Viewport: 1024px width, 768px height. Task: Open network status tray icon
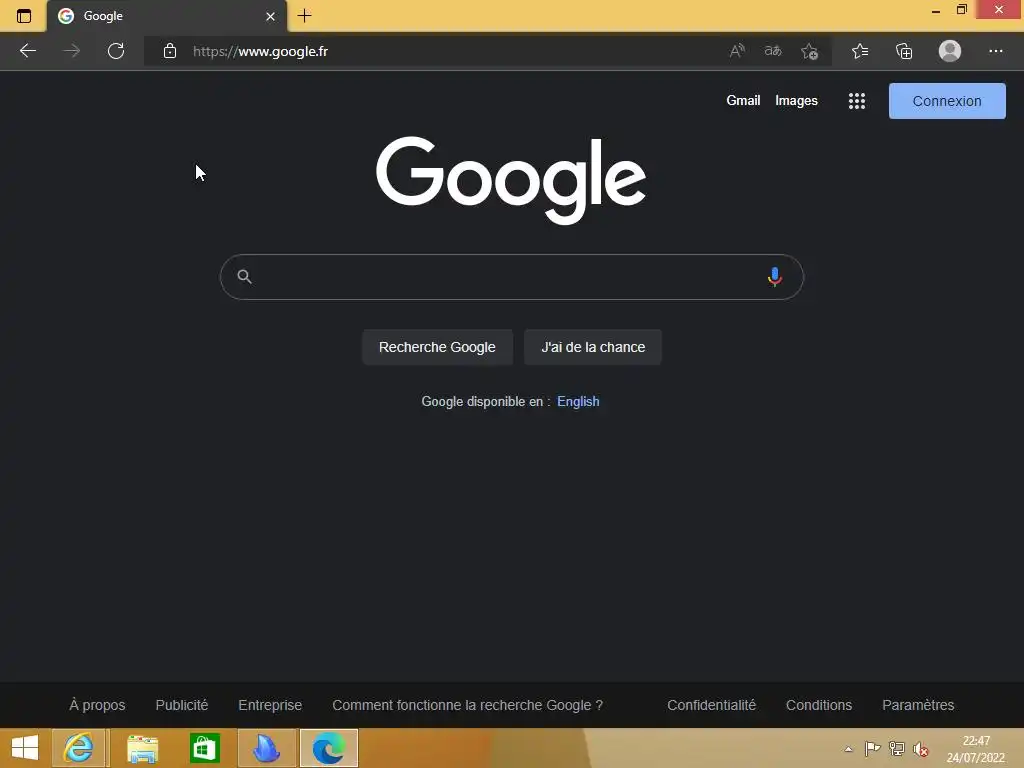point(897,749)
